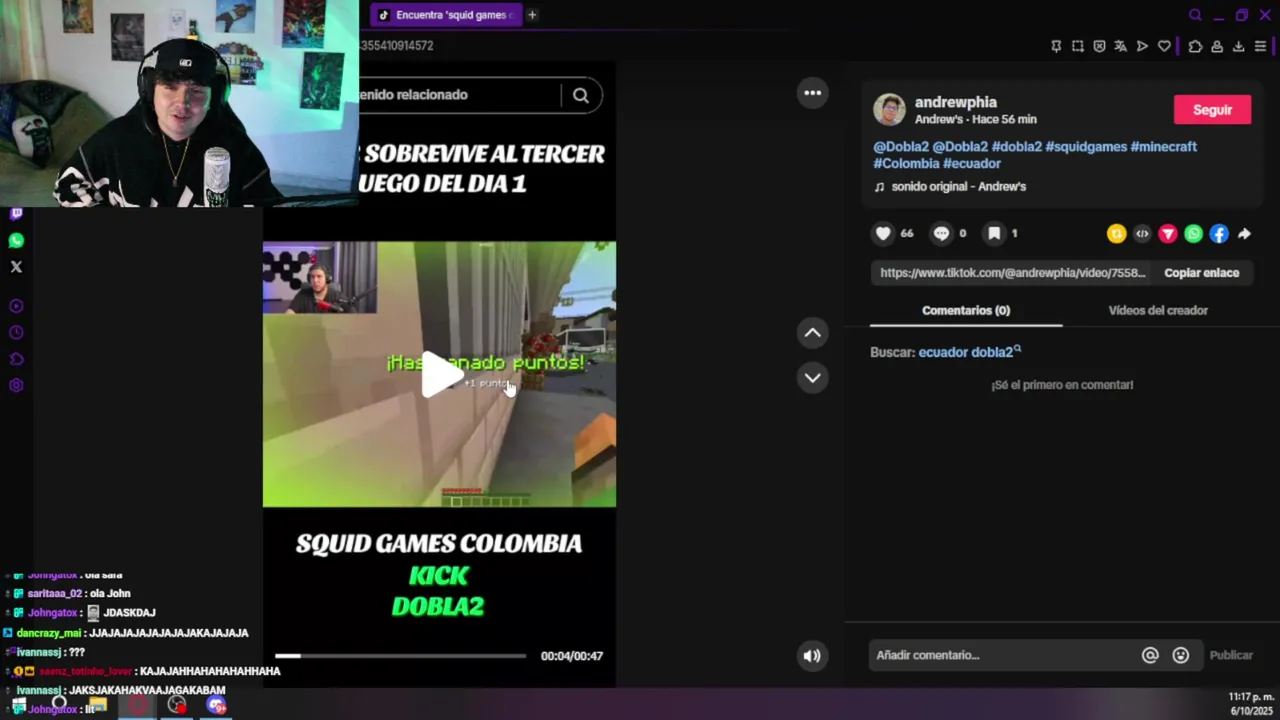
Task: Click the #Colombia hashtag
Action: pyautogui.click(x=906, y=163)
